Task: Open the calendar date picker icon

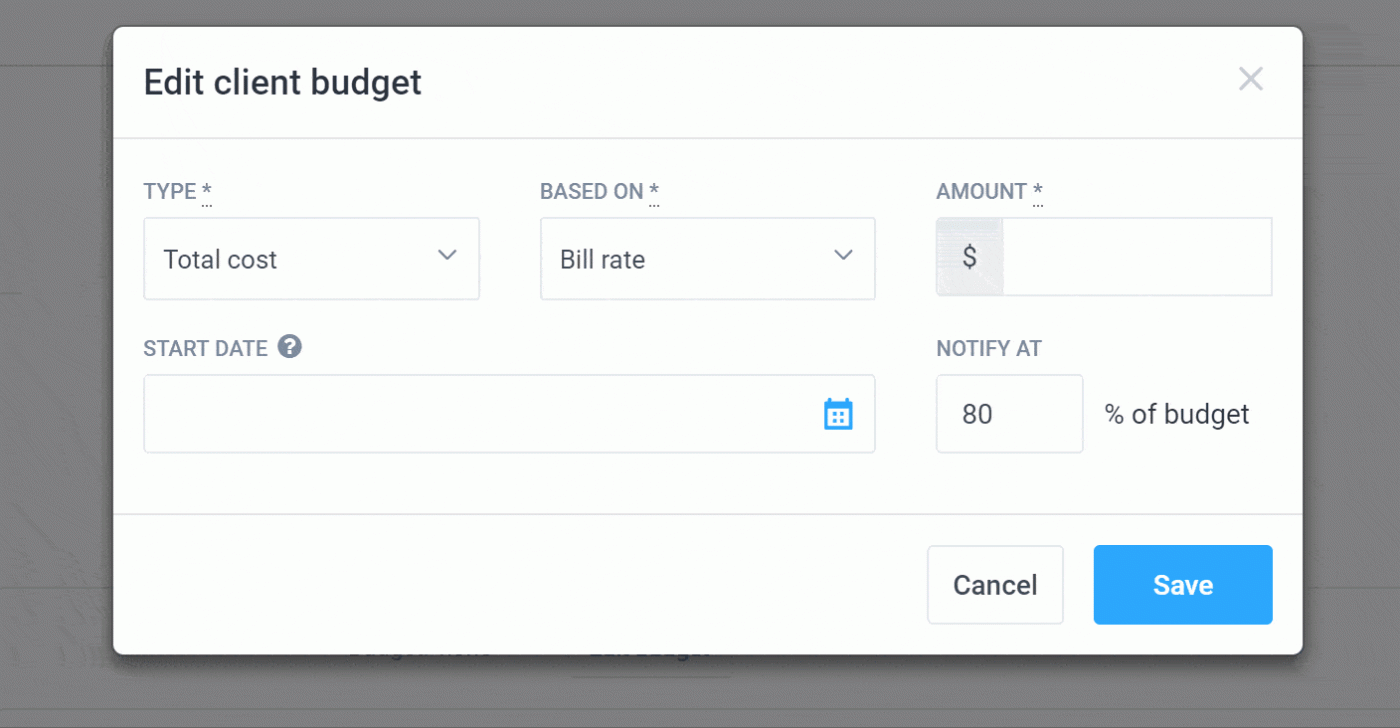Action: (x=838, y=414)
